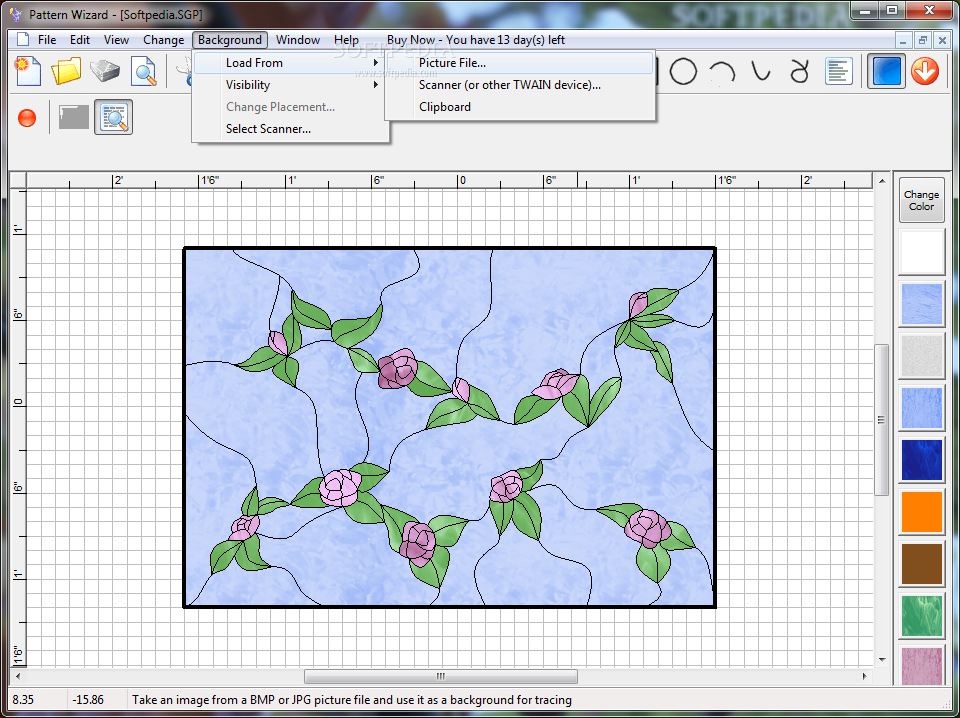Minimize the inner document window
This screenshot has height=718, width=960.
pyautogui.click(x=903, y=40)
